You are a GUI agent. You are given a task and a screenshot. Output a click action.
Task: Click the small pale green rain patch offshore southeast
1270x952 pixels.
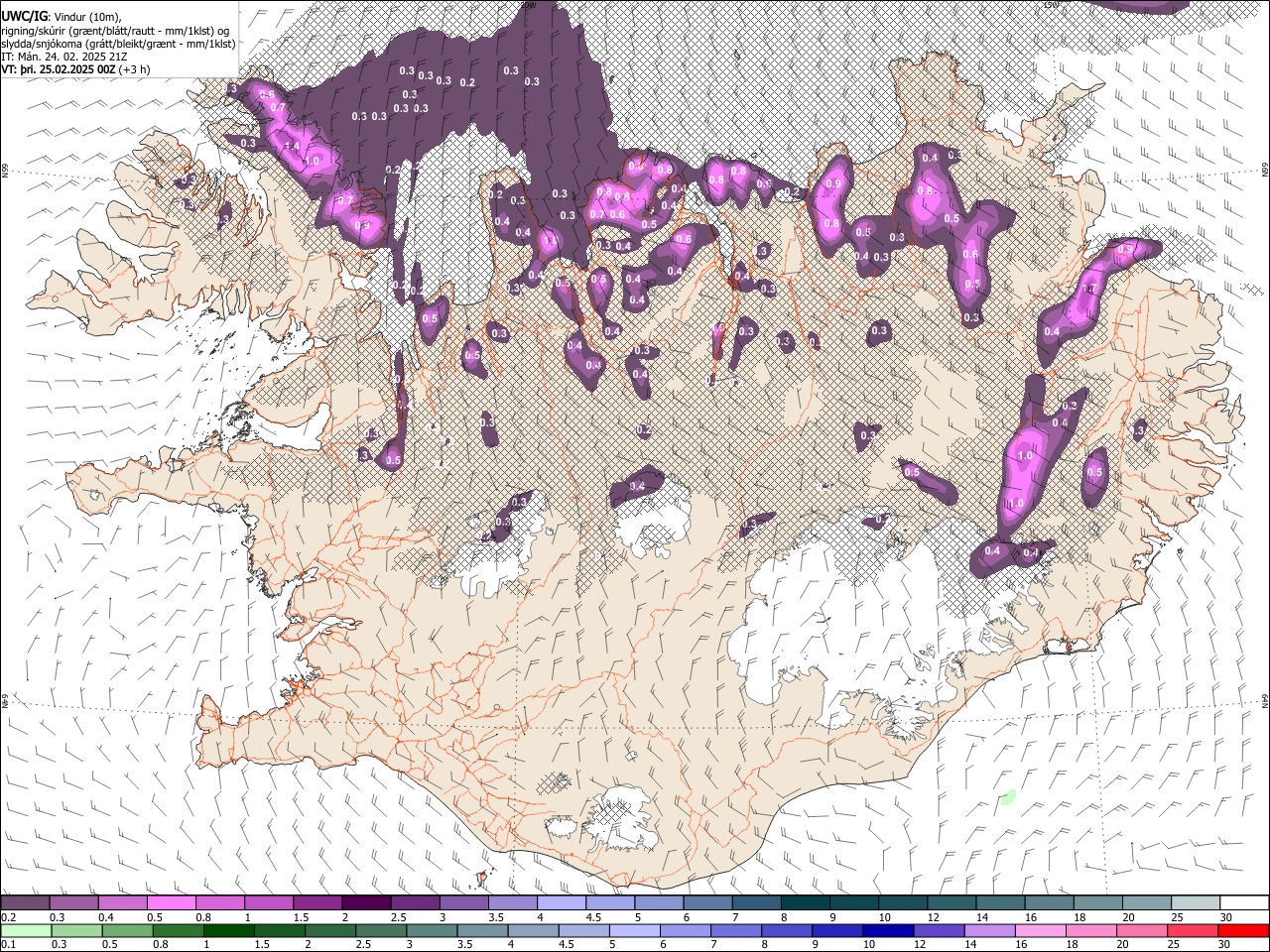coord(1008,795)
